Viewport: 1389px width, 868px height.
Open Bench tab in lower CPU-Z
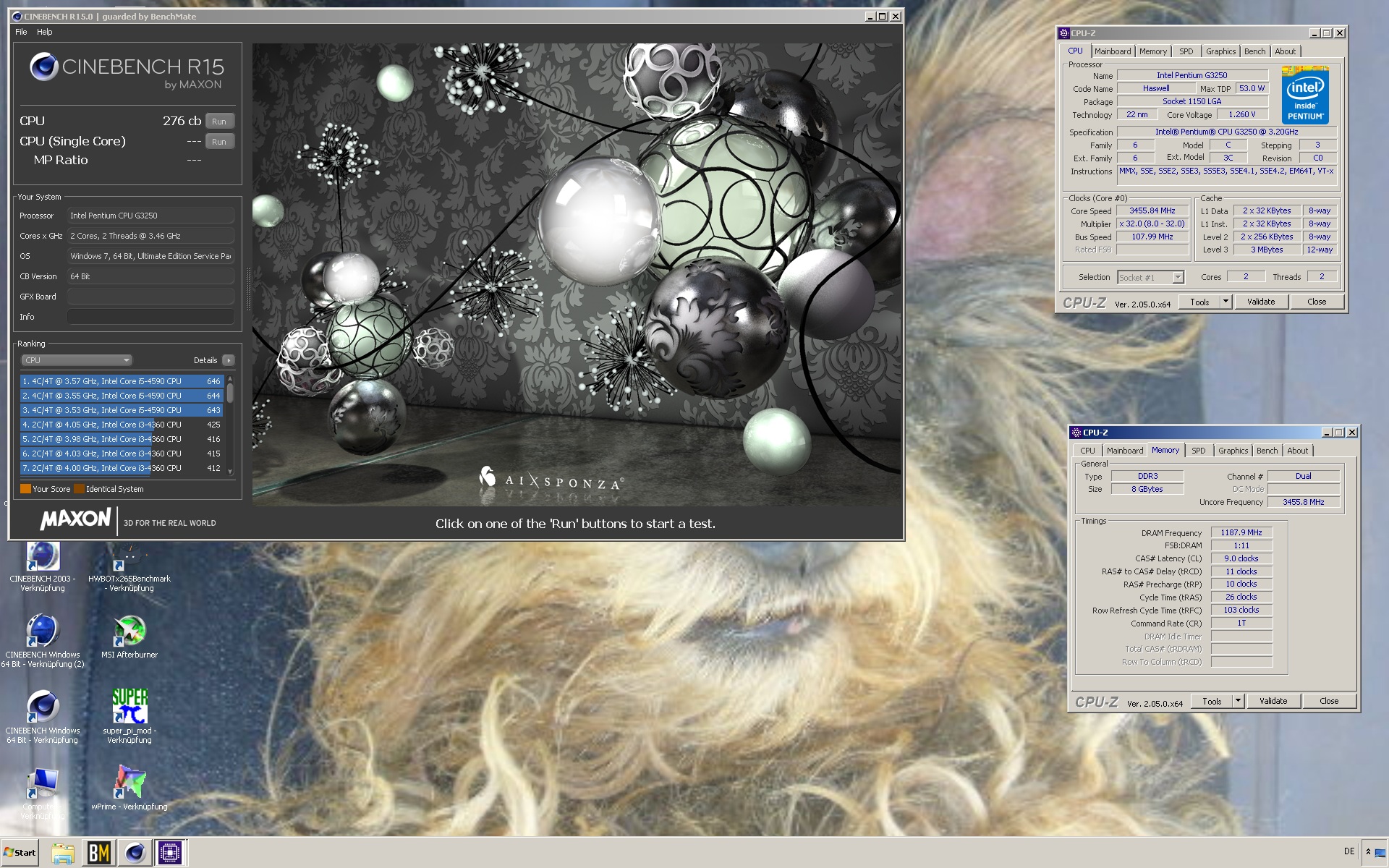coord(1267,451)
